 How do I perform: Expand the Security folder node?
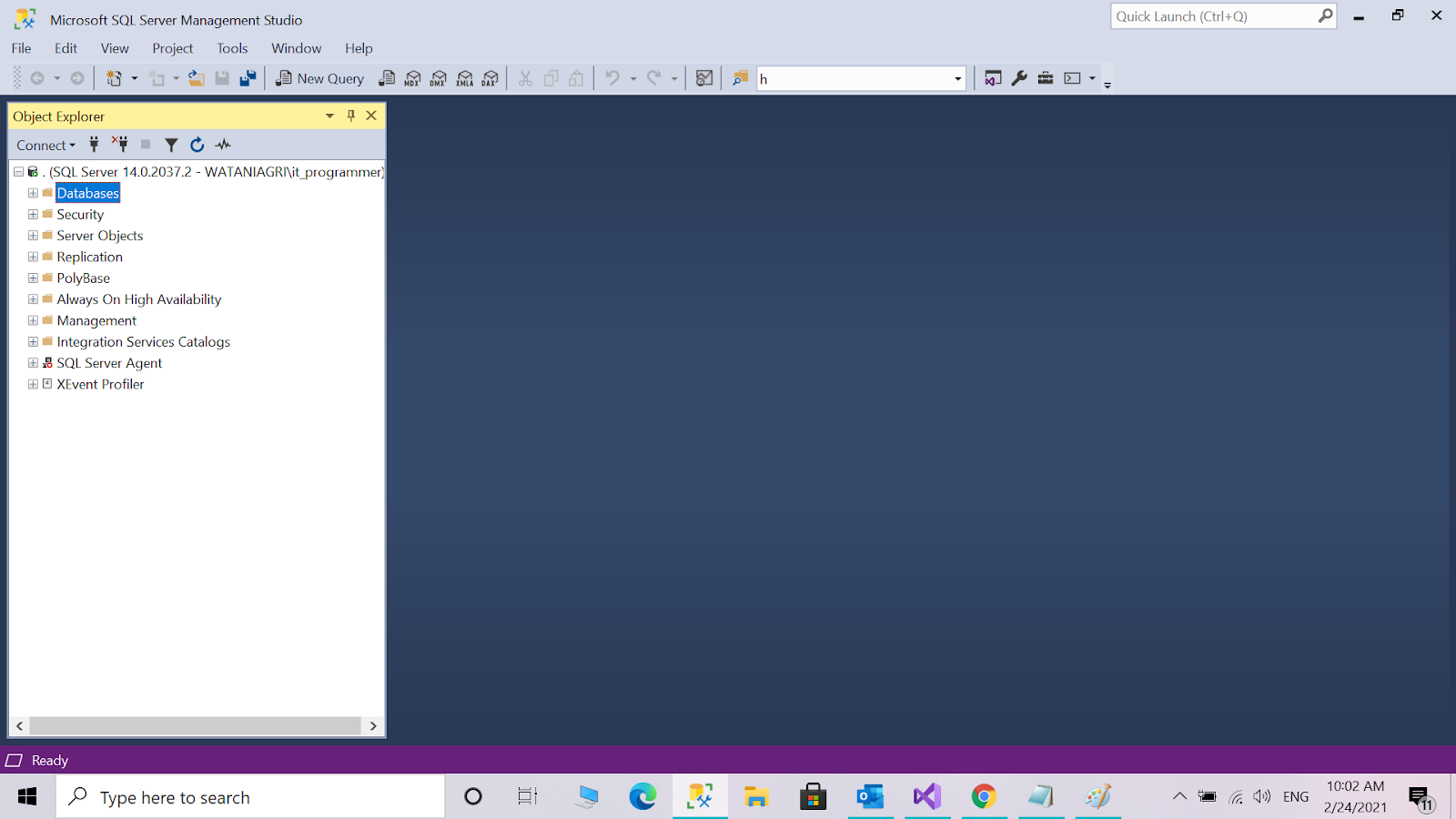pos(33,214)
